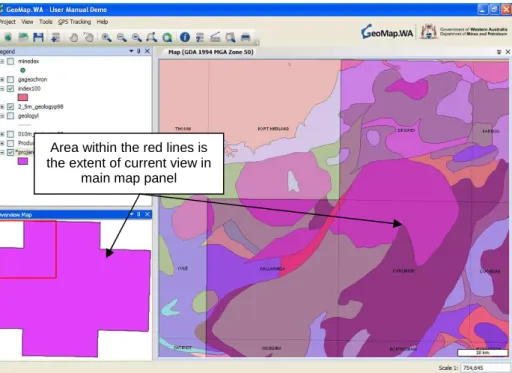Open the Legend panel dropdown arrow
This screenshot has height=373, width=512.
click(131, 51)
